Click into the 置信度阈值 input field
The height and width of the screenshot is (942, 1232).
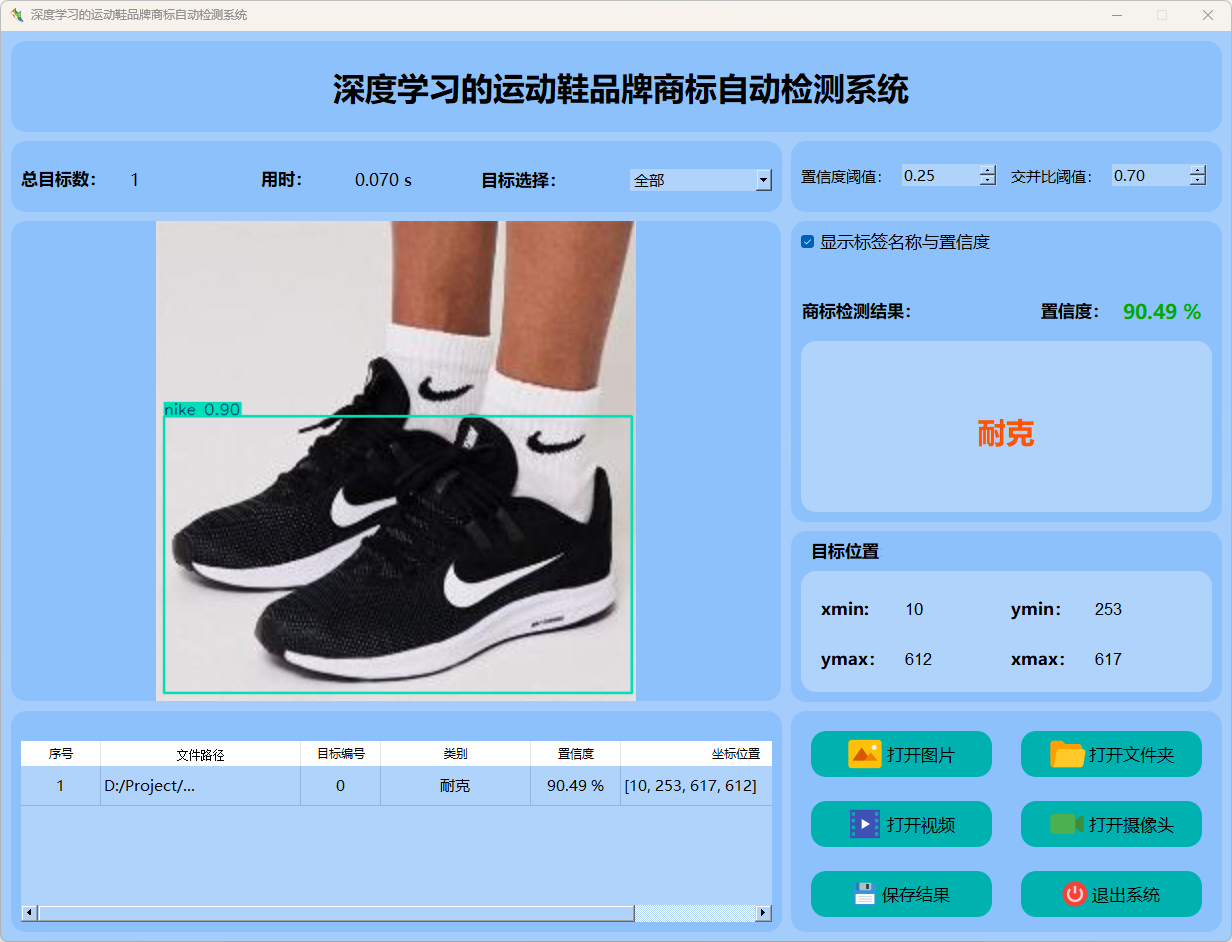[x=938, y=176]
